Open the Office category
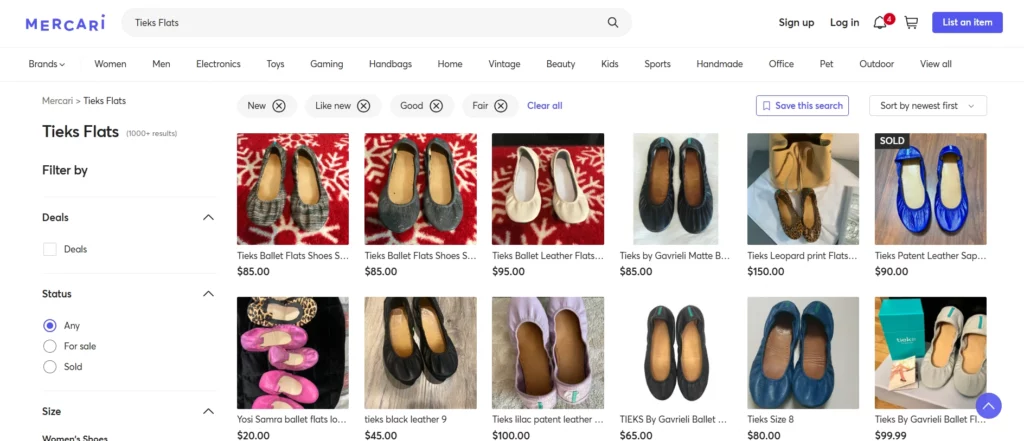Viewport: 1024px width, 441px height. (x=781, y=64)
